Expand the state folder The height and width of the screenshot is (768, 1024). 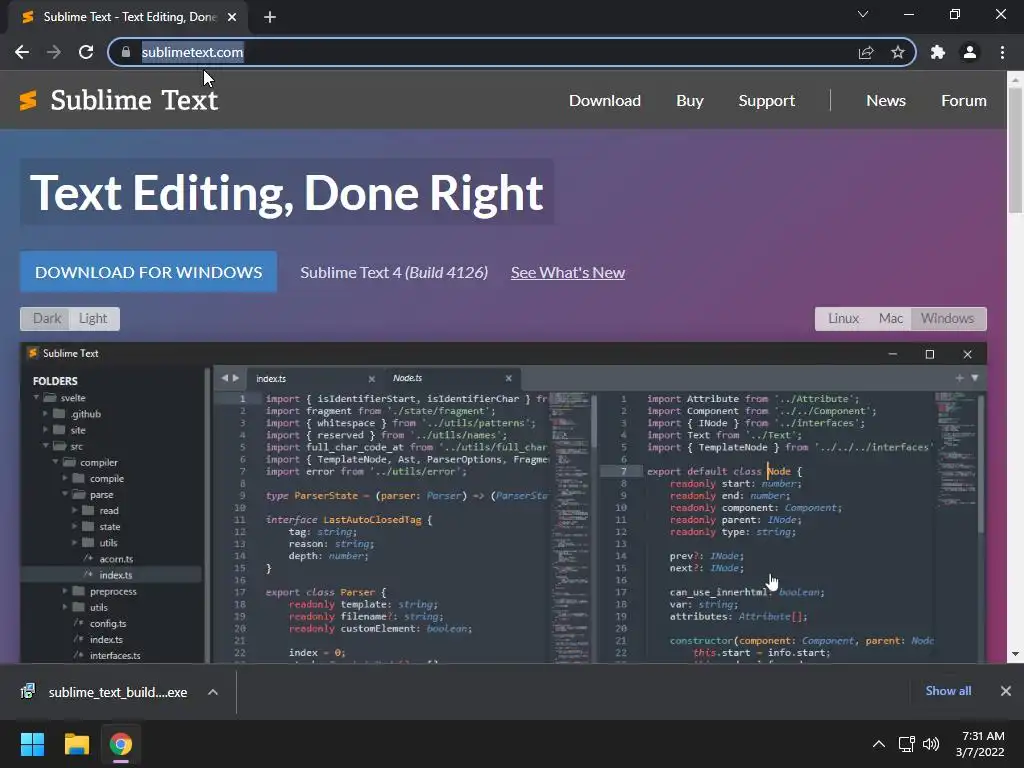(74, 526)
